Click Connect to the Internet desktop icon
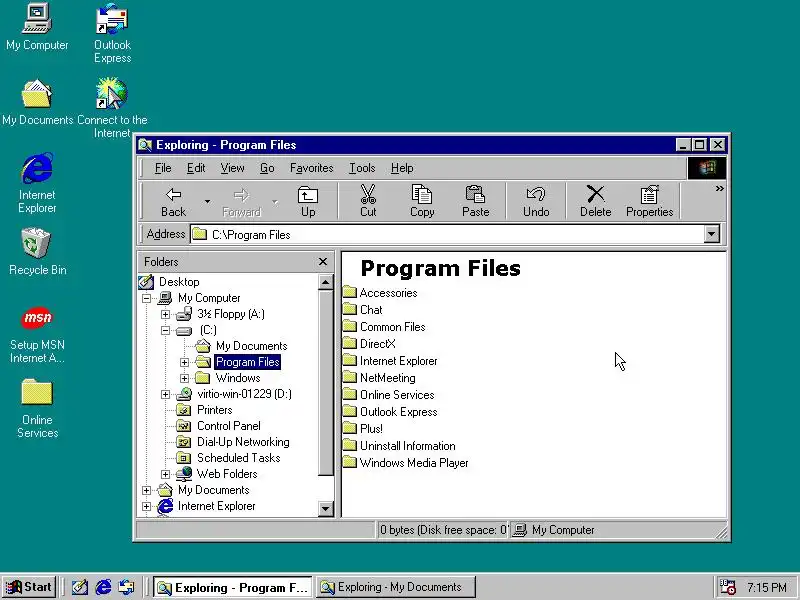 click(112, 108)
